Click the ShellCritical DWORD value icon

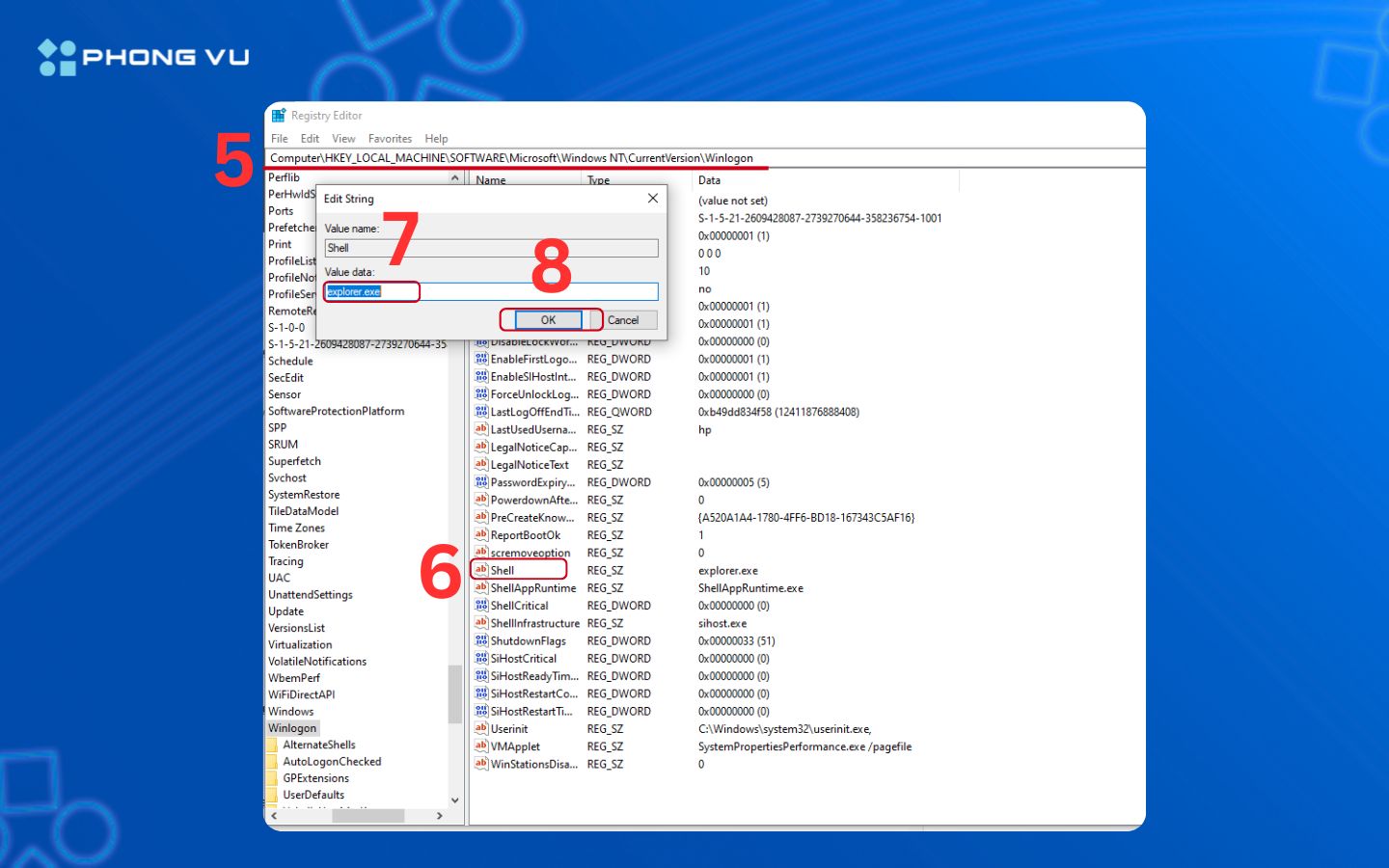pos(480,606)
